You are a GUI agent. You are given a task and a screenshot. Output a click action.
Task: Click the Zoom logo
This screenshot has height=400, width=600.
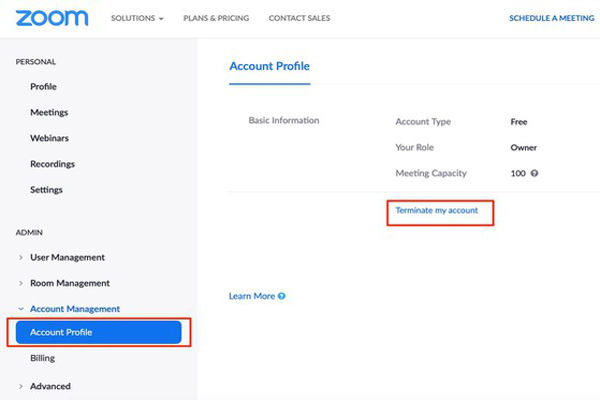(51, 18)
